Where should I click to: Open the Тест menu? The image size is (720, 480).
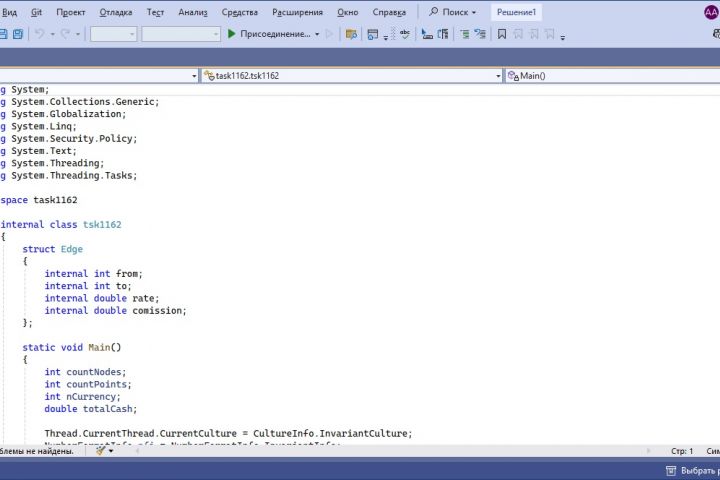(x=155, y=12)
